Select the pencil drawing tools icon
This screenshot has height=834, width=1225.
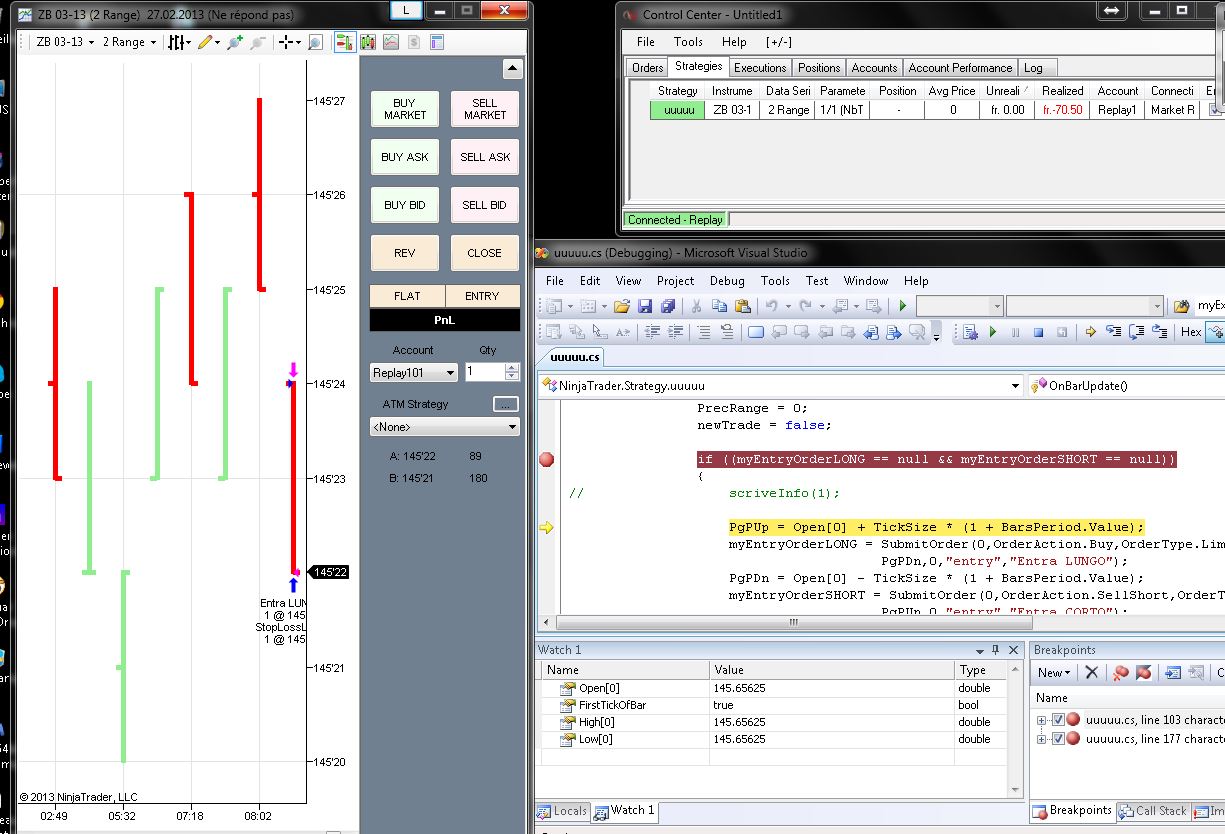click(207, 42)
